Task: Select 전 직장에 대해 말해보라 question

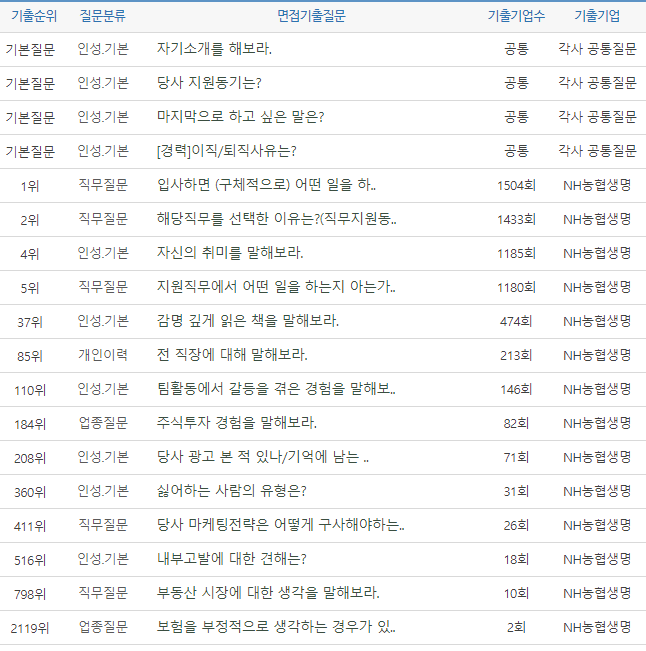Action: point(232,355)
